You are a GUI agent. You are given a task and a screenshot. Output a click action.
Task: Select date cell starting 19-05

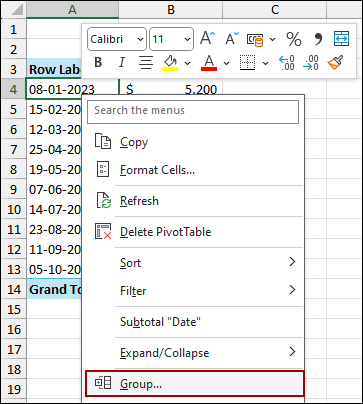[54, 169]
